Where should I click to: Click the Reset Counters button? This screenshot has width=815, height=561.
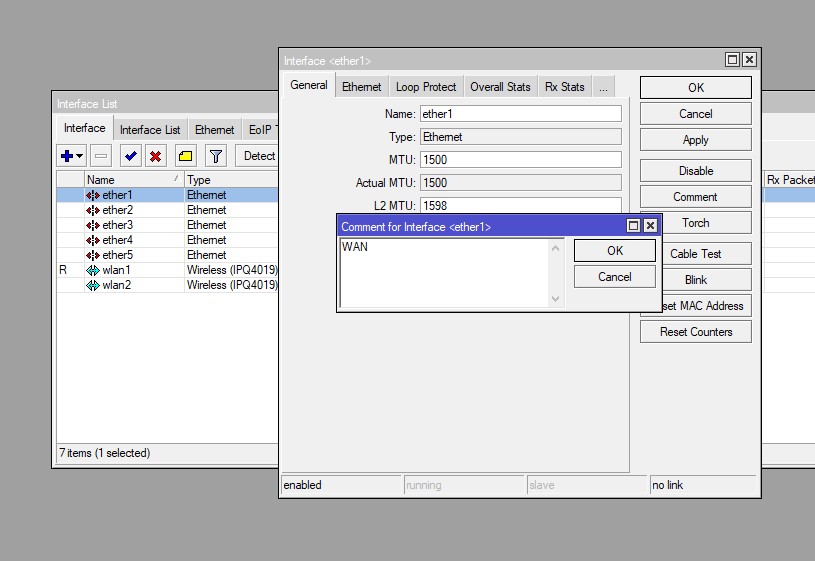(x=695, y=332)
